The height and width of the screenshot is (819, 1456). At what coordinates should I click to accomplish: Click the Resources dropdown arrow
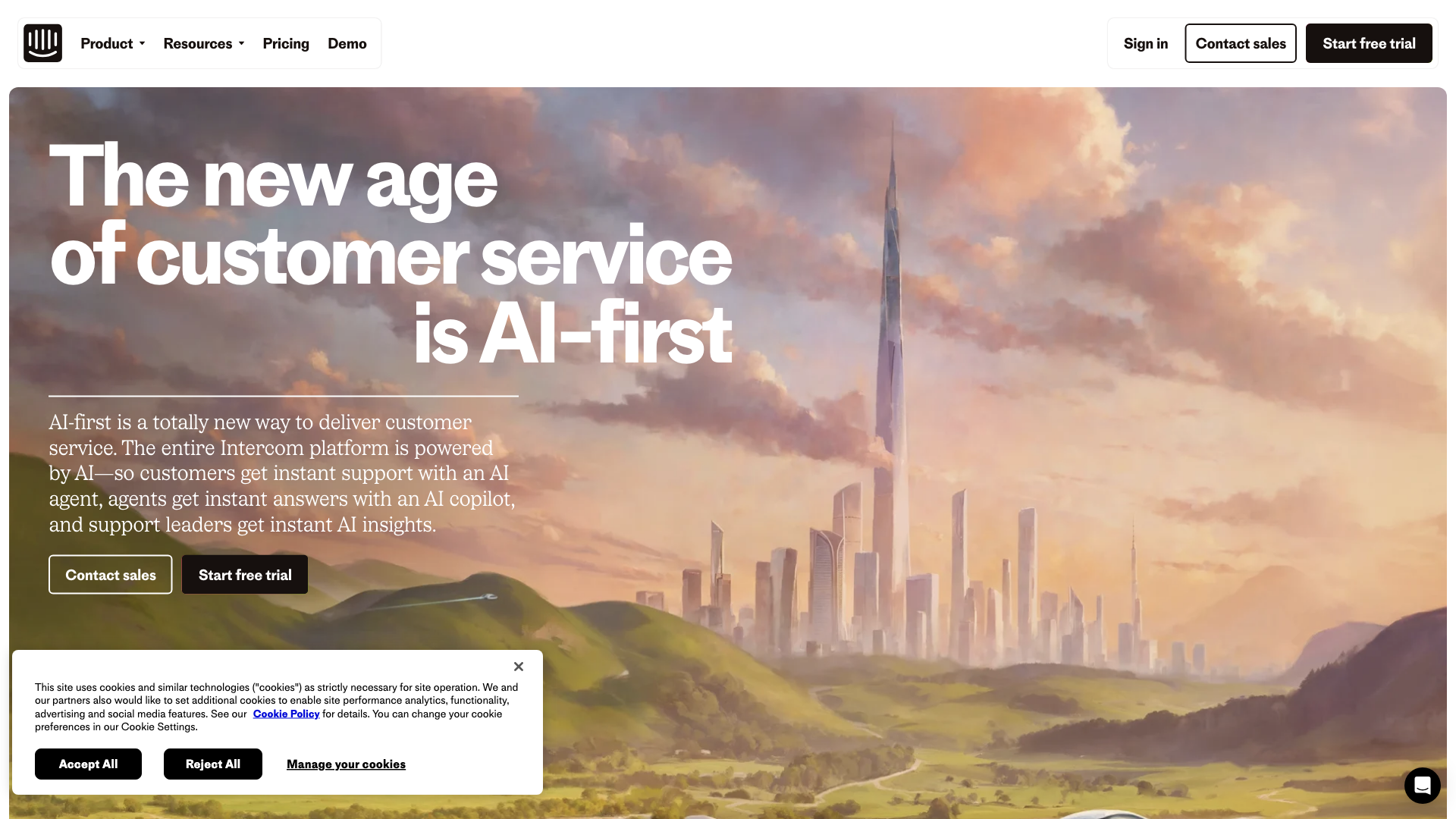pyautogui.click(x=243, y=43)
